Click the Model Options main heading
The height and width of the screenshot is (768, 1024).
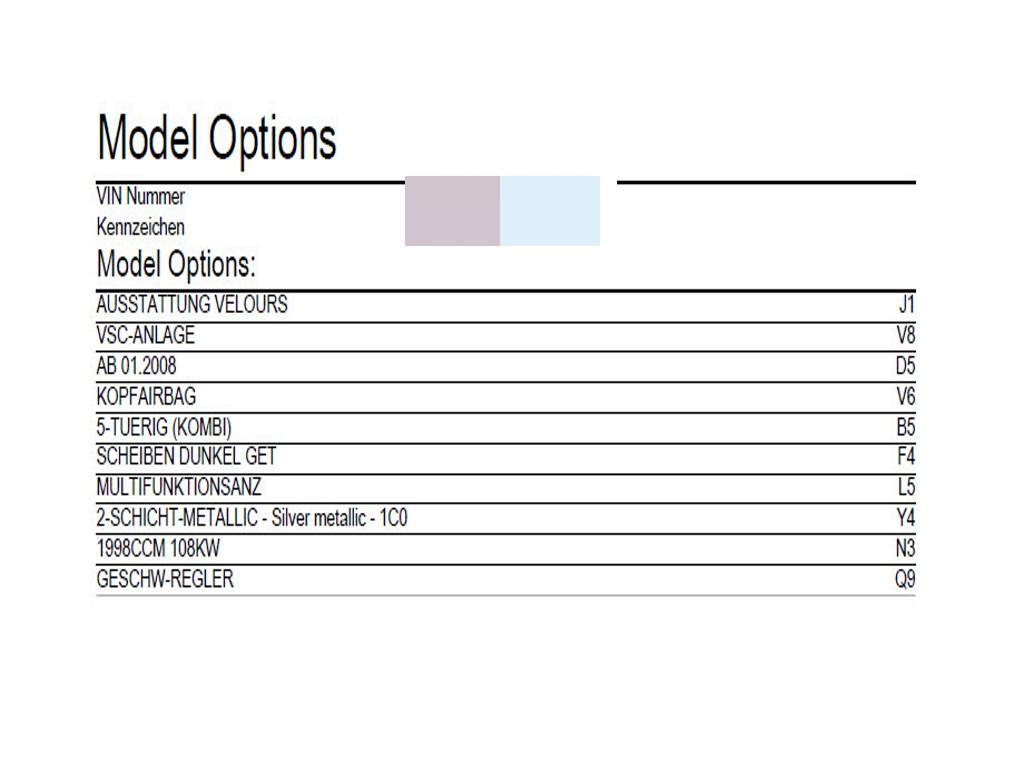click(x=216, y=139)
